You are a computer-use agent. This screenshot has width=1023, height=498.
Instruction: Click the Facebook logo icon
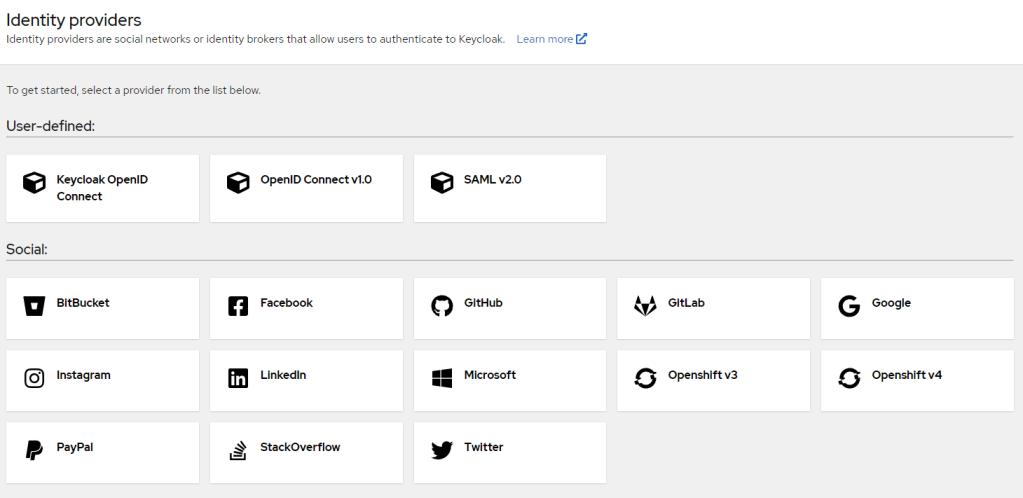tap(238, 306)
